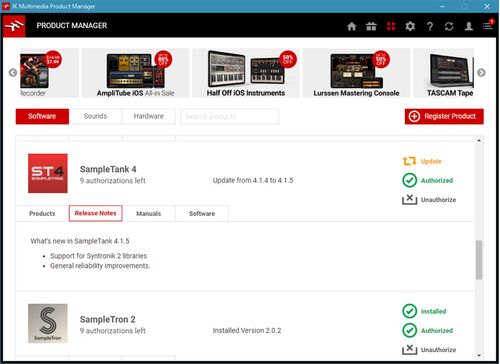Screen dimensions: 500x364
Task: Open the settings gear icon
Action: pyautogui.click(x=410, y=26)
